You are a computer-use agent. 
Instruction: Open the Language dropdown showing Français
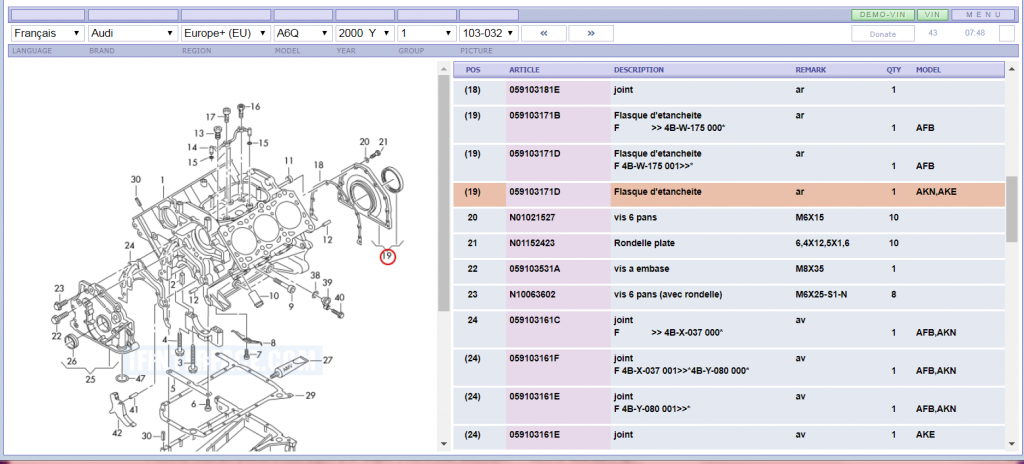(x=46, y=33)
